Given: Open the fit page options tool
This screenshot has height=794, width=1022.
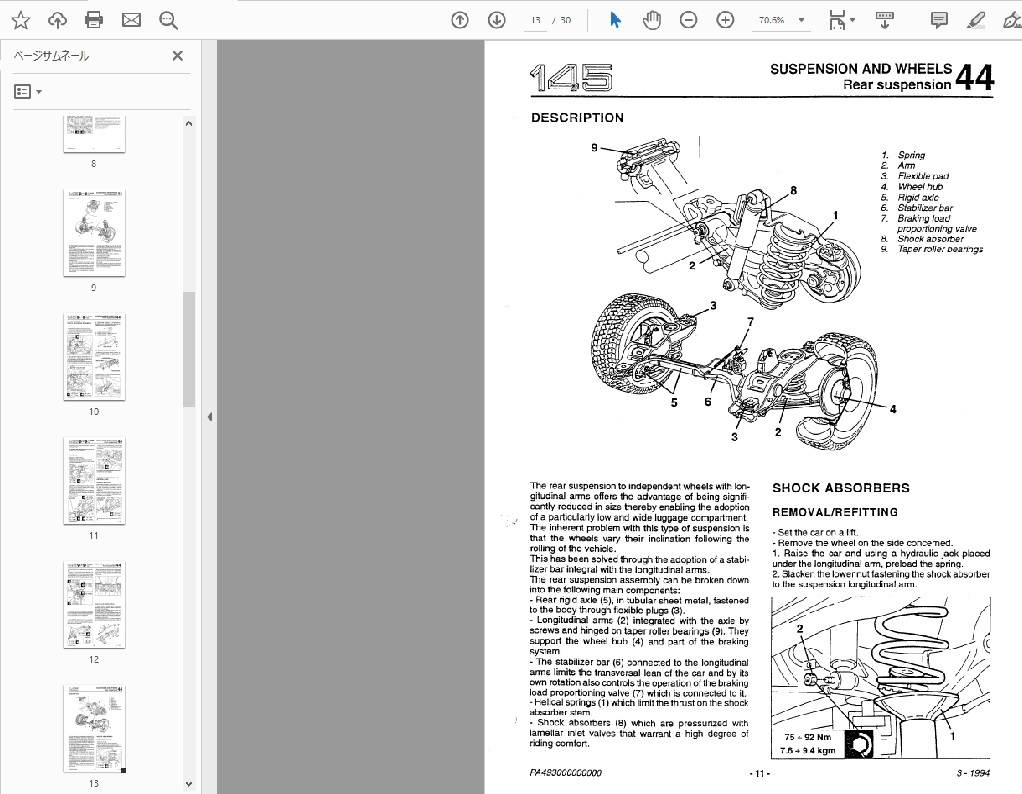Looking at the screenshot, I should (837, 20).
